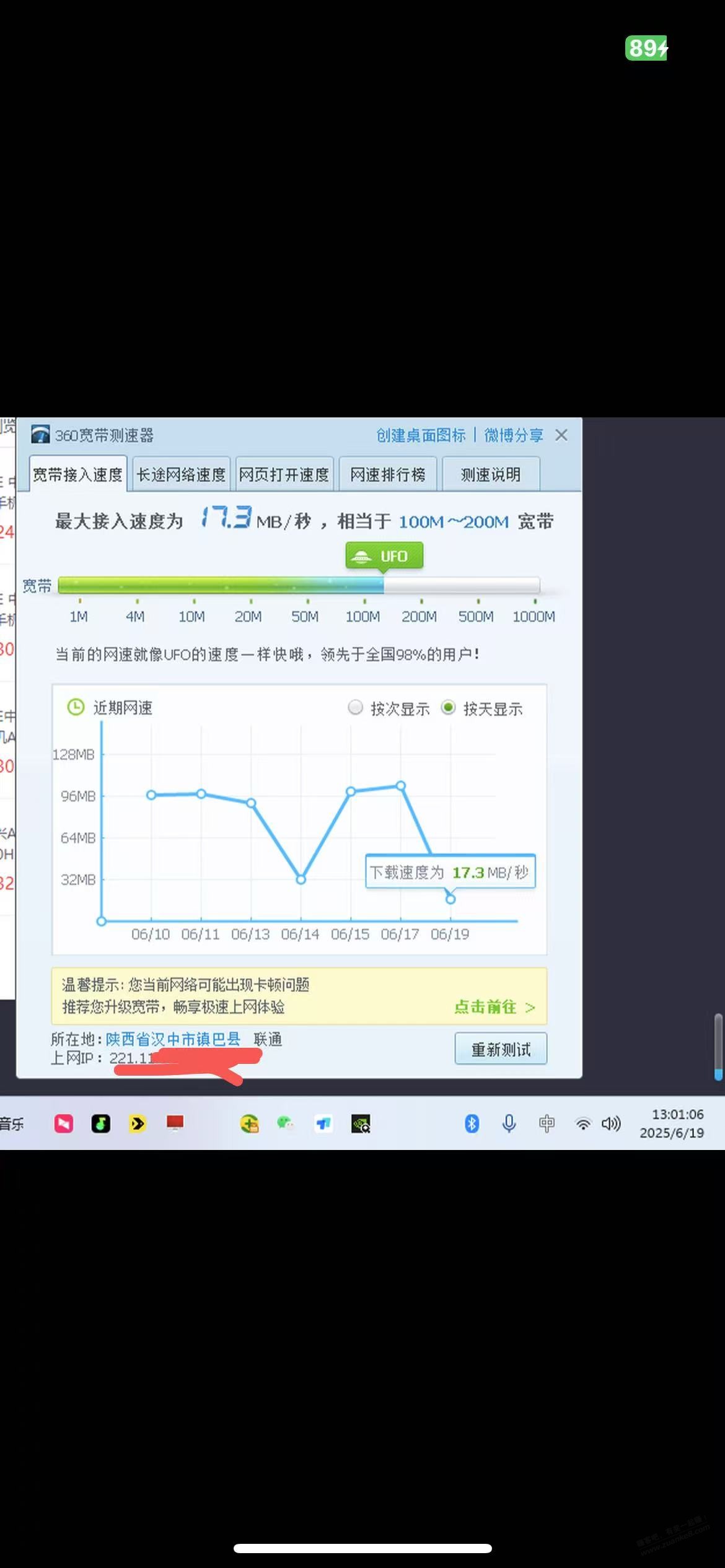Open the 网速排行榜 tab
The width and height of the screenshot is (725, 1568).
pos(388,474)
